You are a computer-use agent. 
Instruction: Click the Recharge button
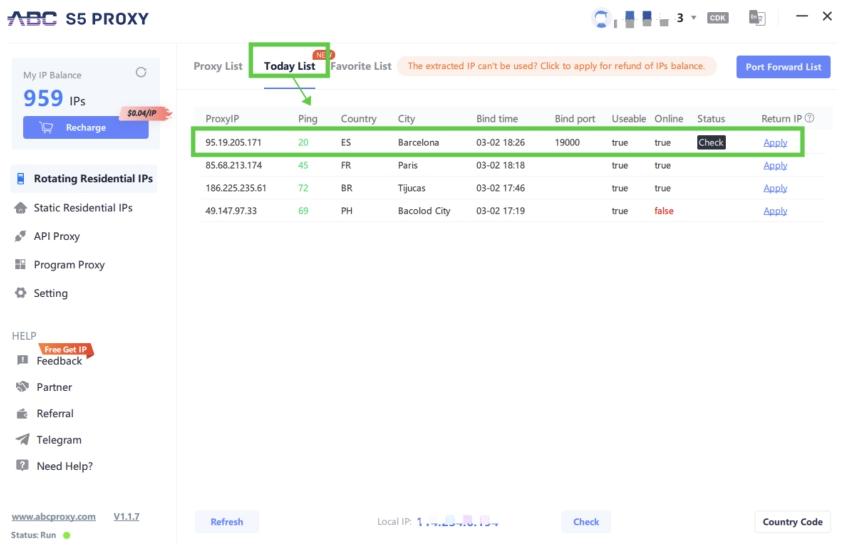(x=85, y=127)
